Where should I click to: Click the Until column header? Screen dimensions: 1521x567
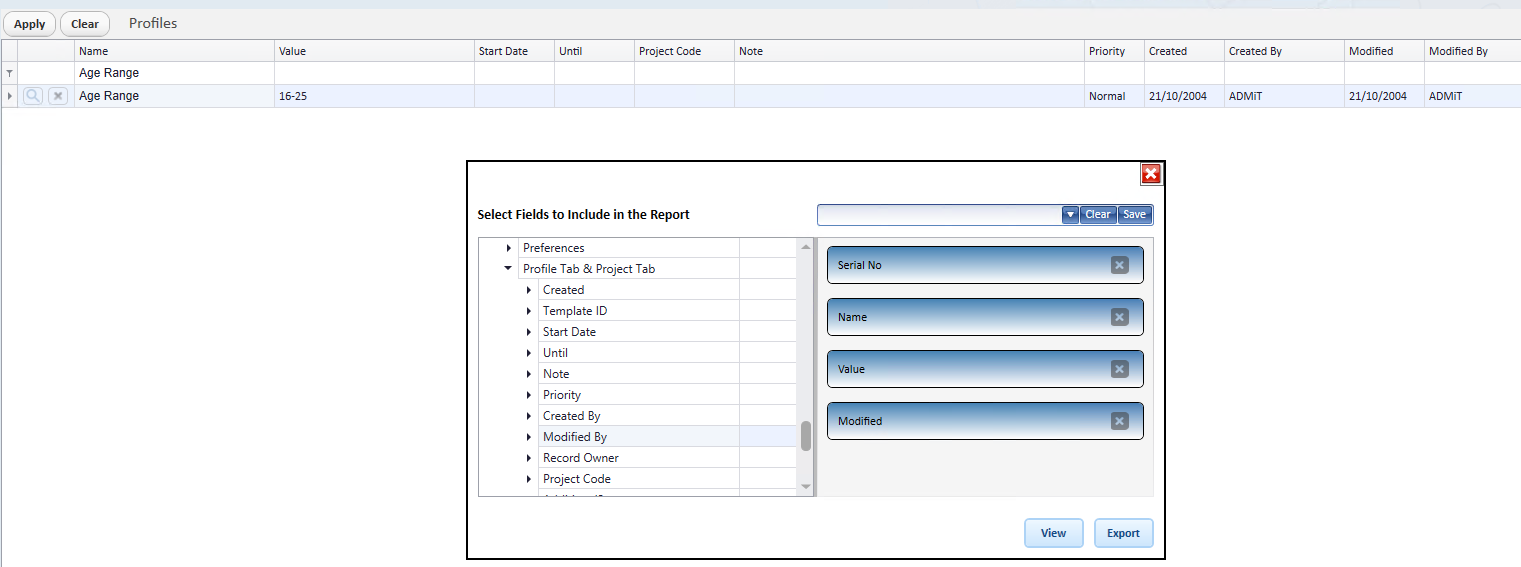point(595,51)
